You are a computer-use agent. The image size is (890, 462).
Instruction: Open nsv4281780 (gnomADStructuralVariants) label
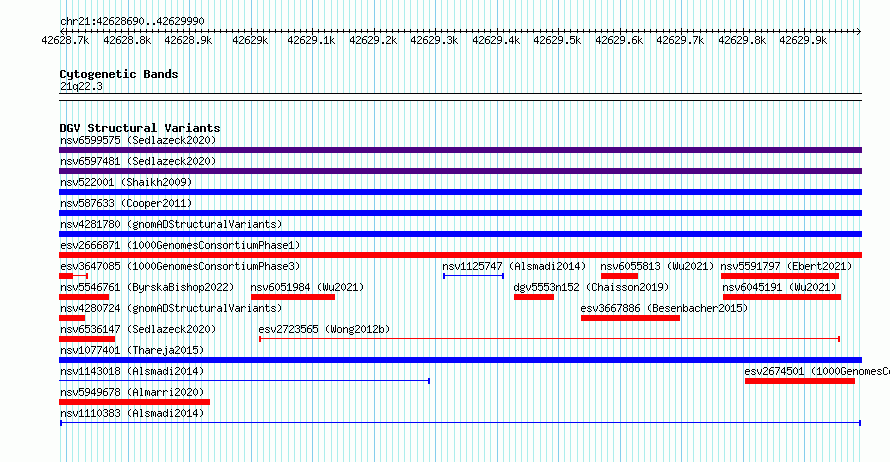[171, 224]
